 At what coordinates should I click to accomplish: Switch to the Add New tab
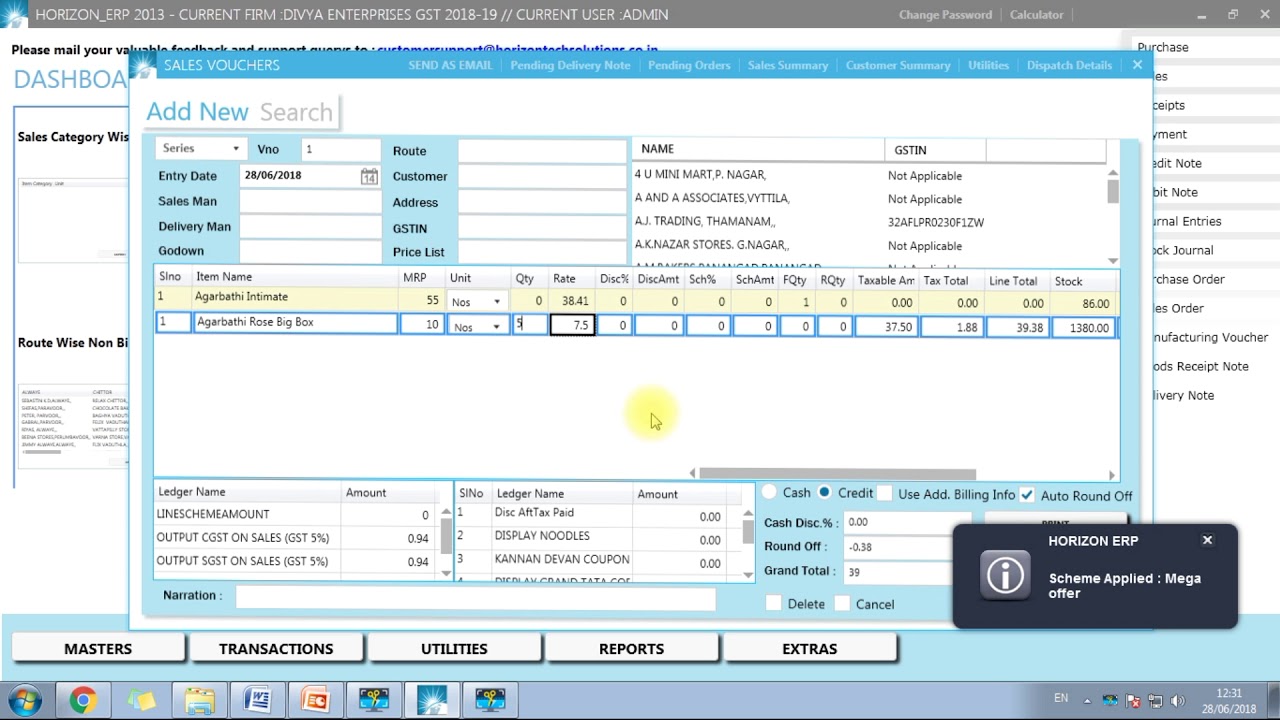click(x=197, y=111)
